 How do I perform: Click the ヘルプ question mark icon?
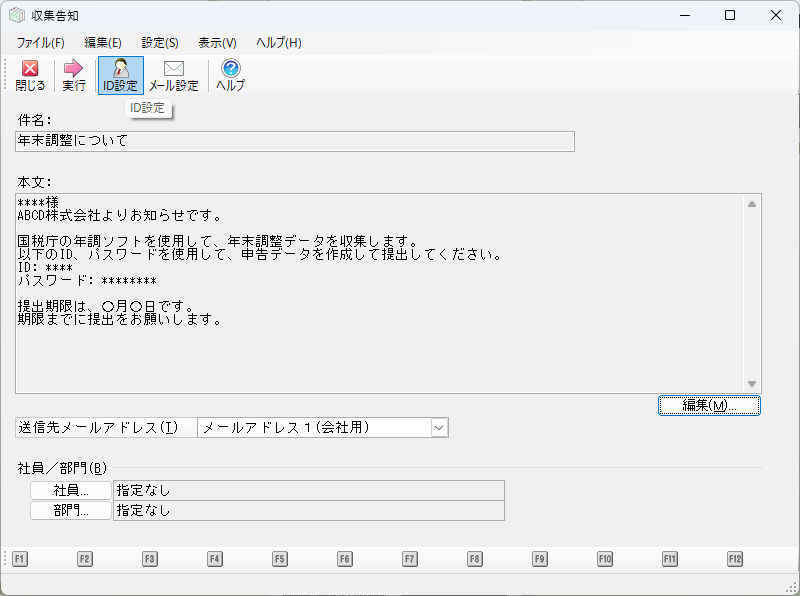point(230,75)
